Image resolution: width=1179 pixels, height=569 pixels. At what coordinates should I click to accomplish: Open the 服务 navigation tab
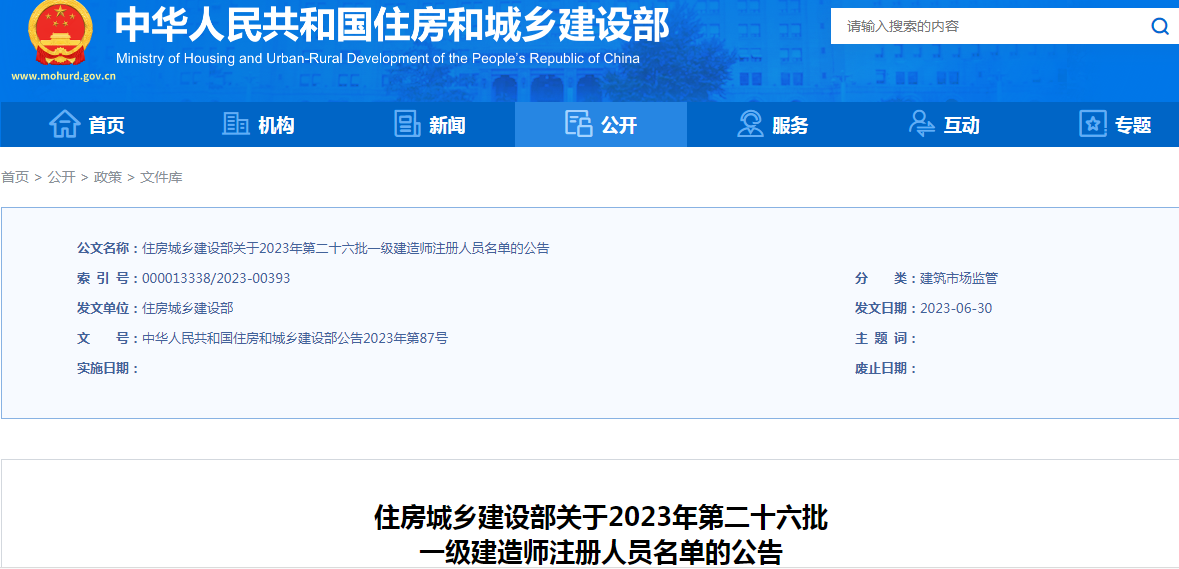[x=772, y=125]
